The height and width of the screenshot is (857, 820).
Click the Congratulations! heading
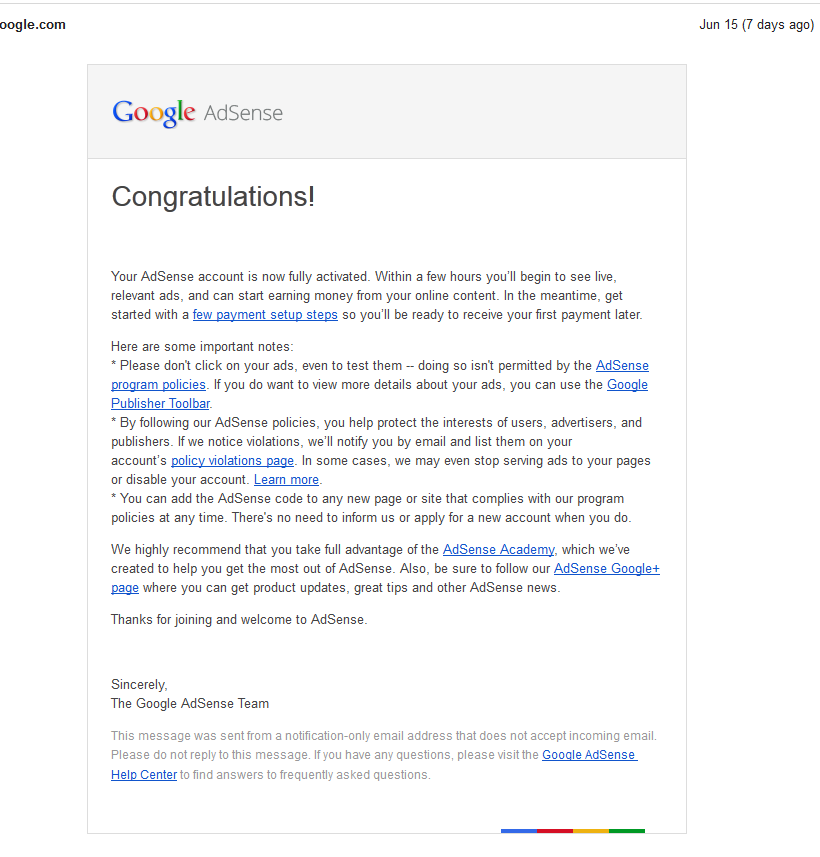(213, 197)
